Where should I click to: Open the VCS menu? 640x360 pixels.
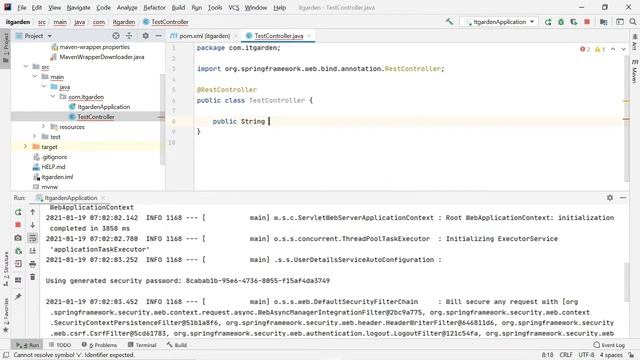pos(233,7)
